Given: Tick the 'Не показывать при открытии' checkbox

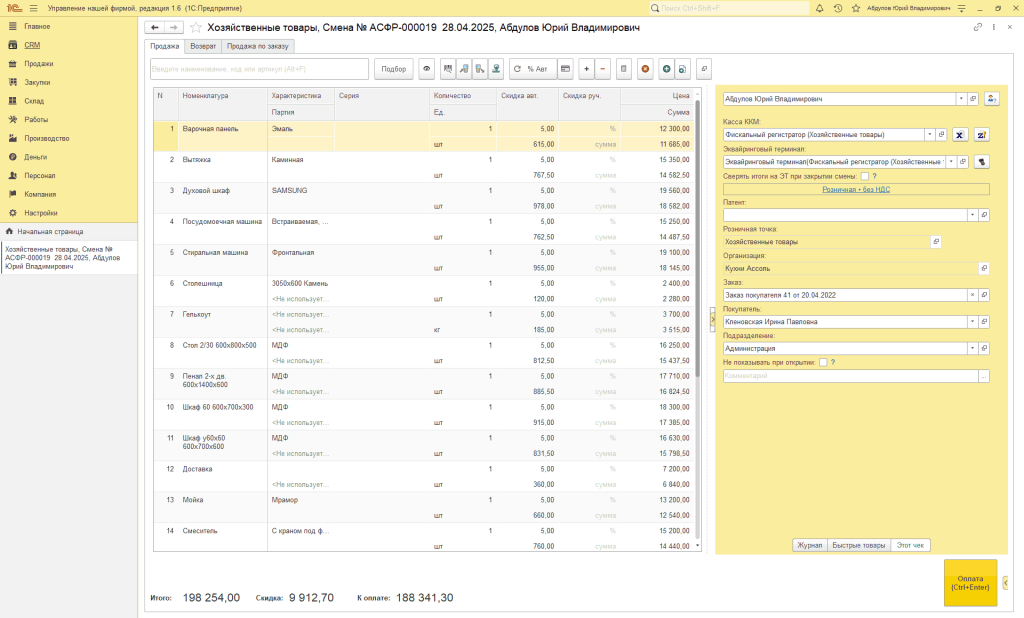Looking at the screenshot, I should (822, 362).
